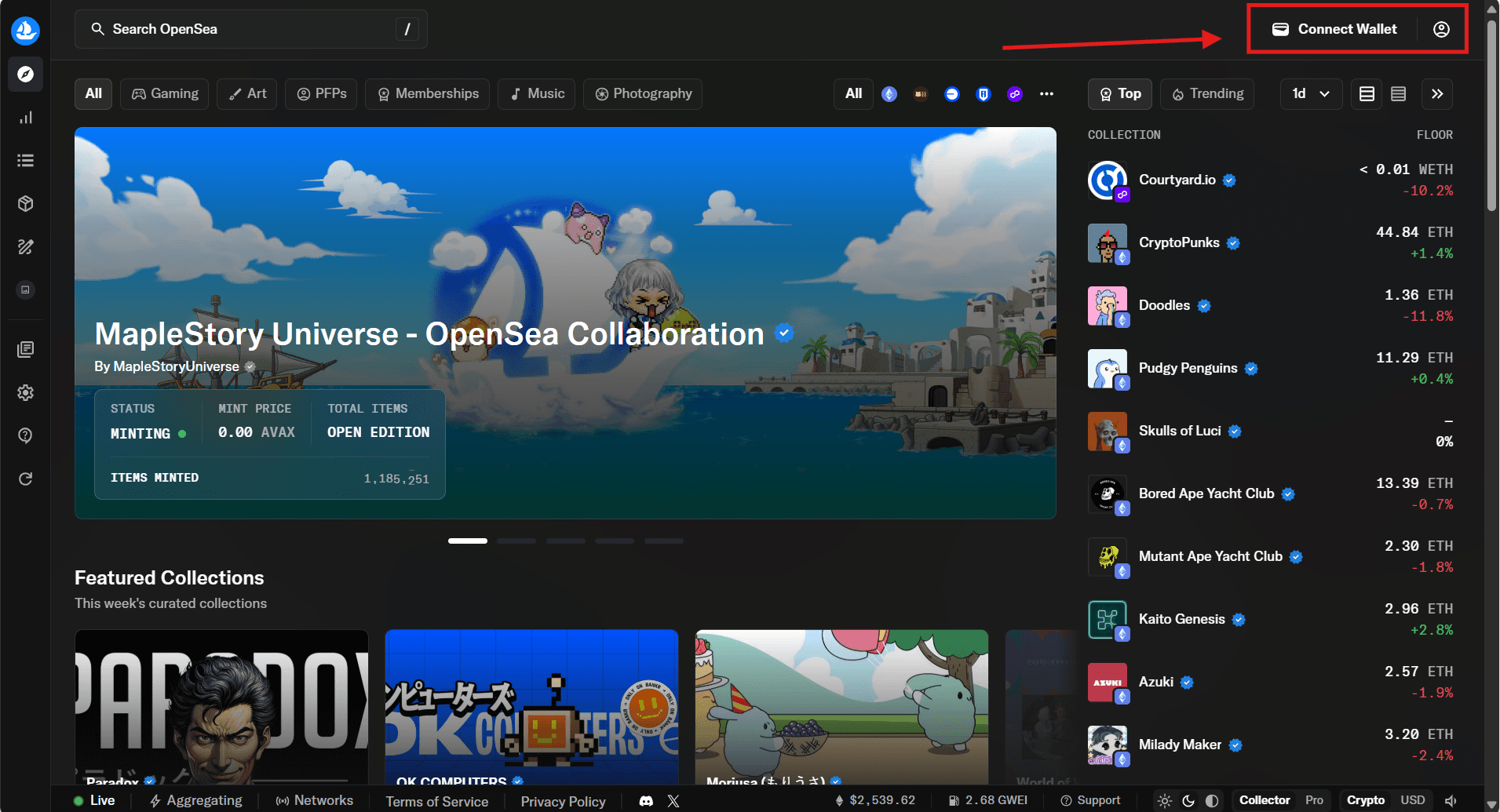The height and width of the screenshot is (812, 1500).
Task: Collapse the collections panel with double chevron
Action: [1437, 94]
